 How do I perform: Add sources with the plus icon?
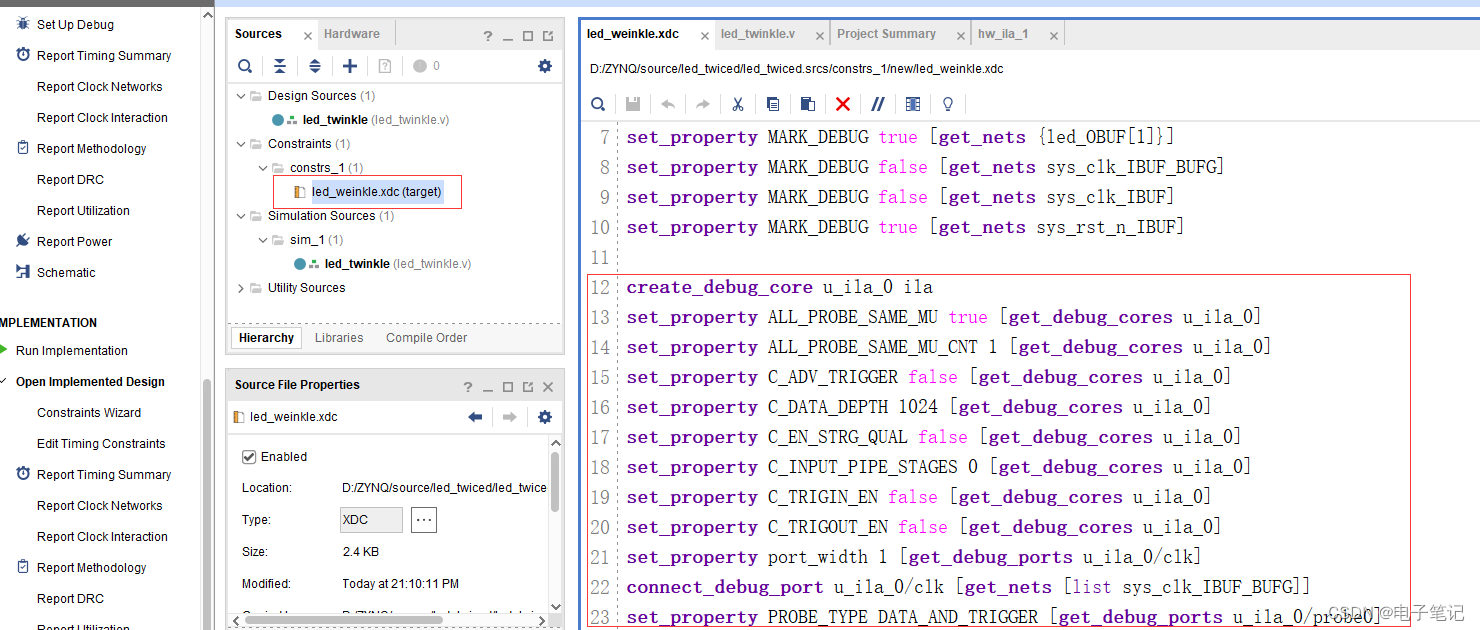350,66
